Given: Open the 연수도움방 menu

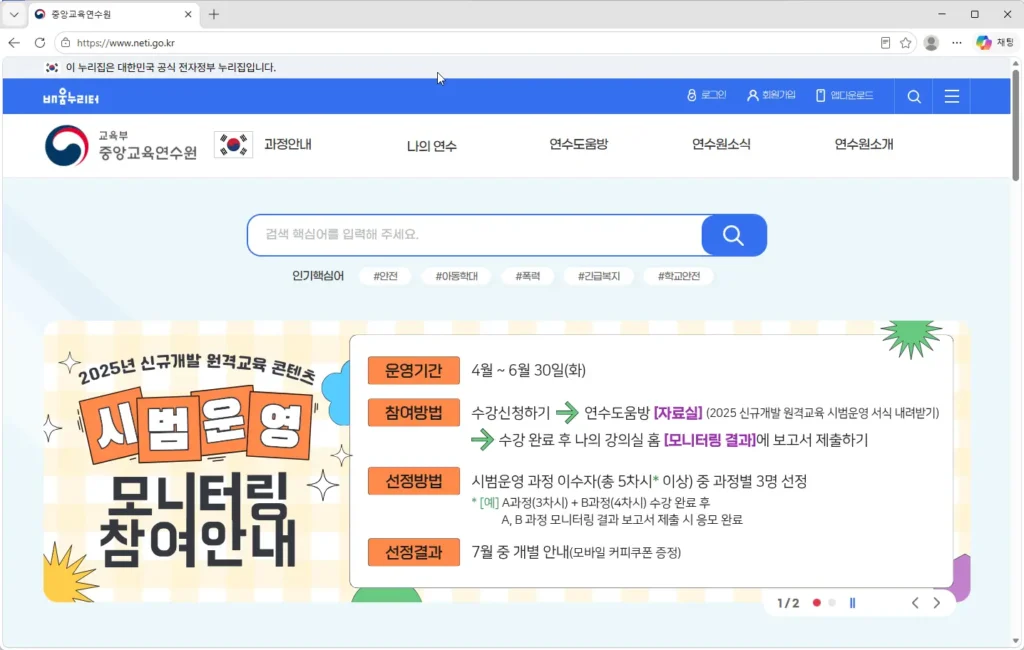Looking at the screenshot, I should [x=579, y=144].
